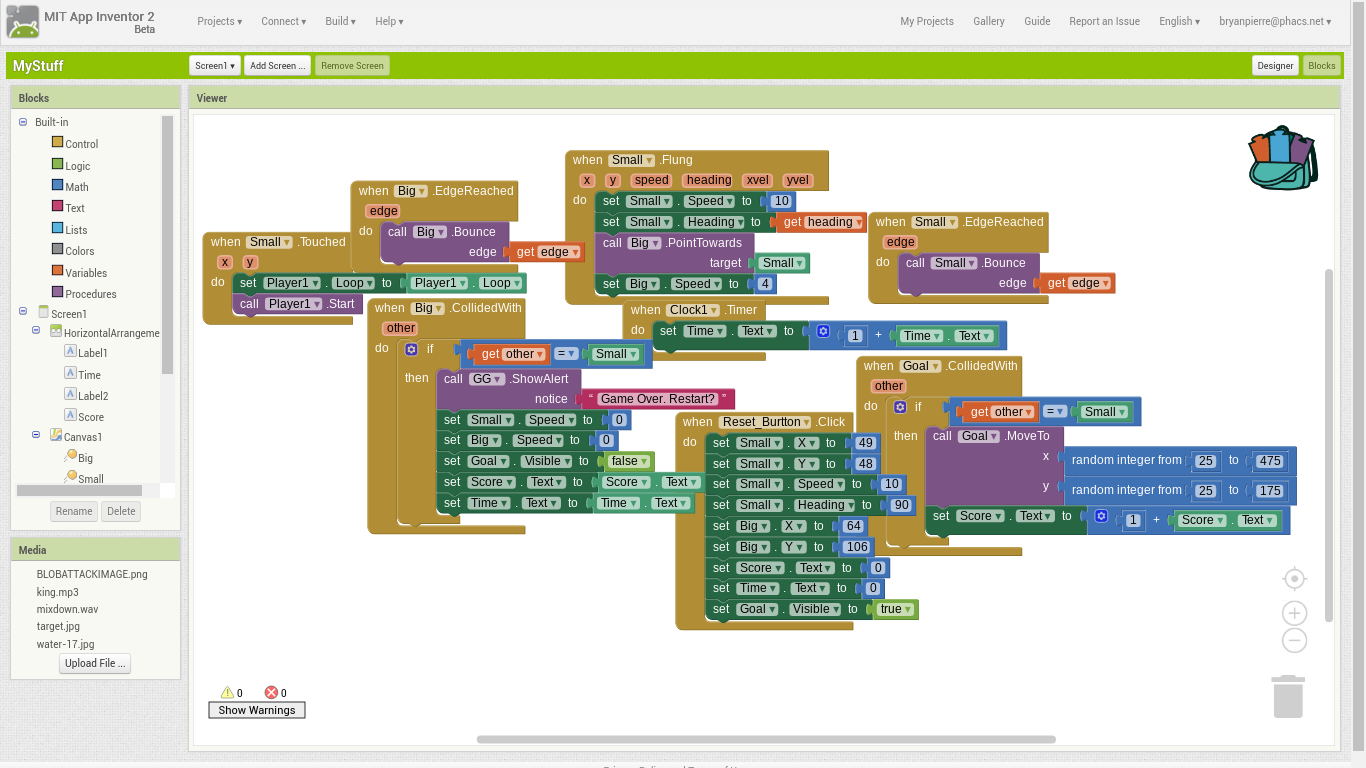Select the Canvas1 component icon

click(x=56, y=436)
